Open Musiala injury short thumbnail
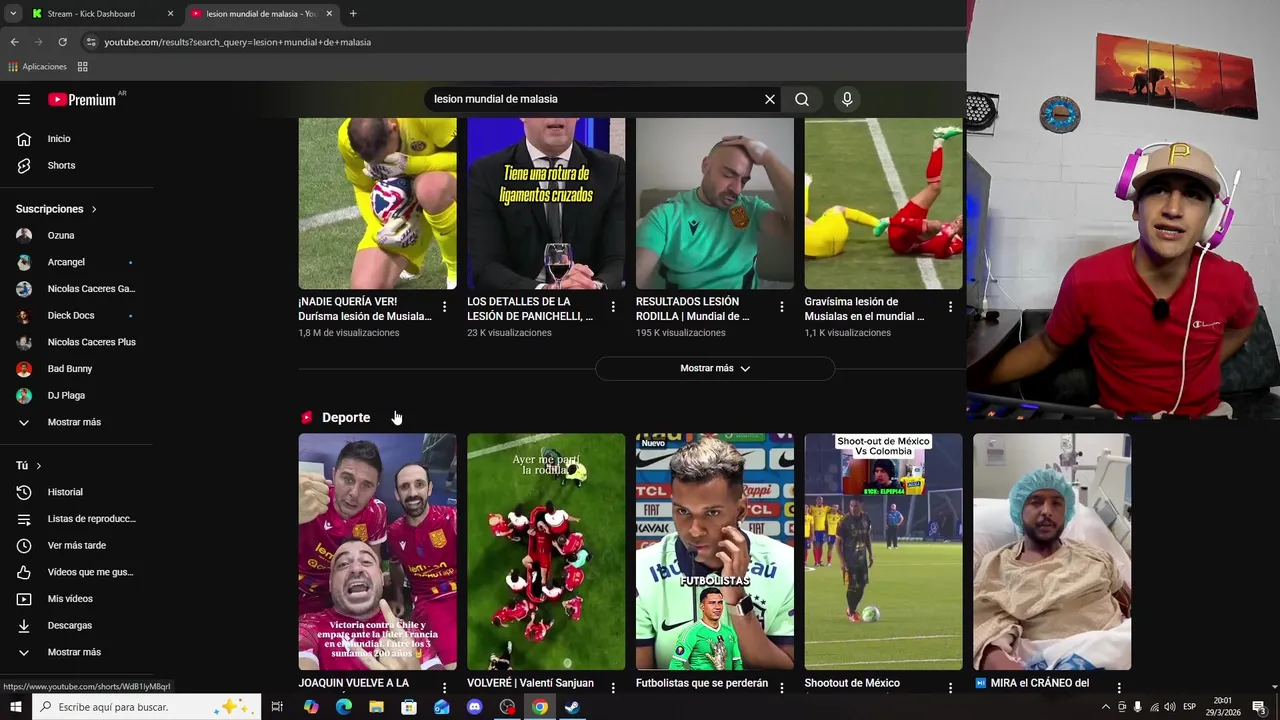The image size is (1280, 720). point(377,203)
